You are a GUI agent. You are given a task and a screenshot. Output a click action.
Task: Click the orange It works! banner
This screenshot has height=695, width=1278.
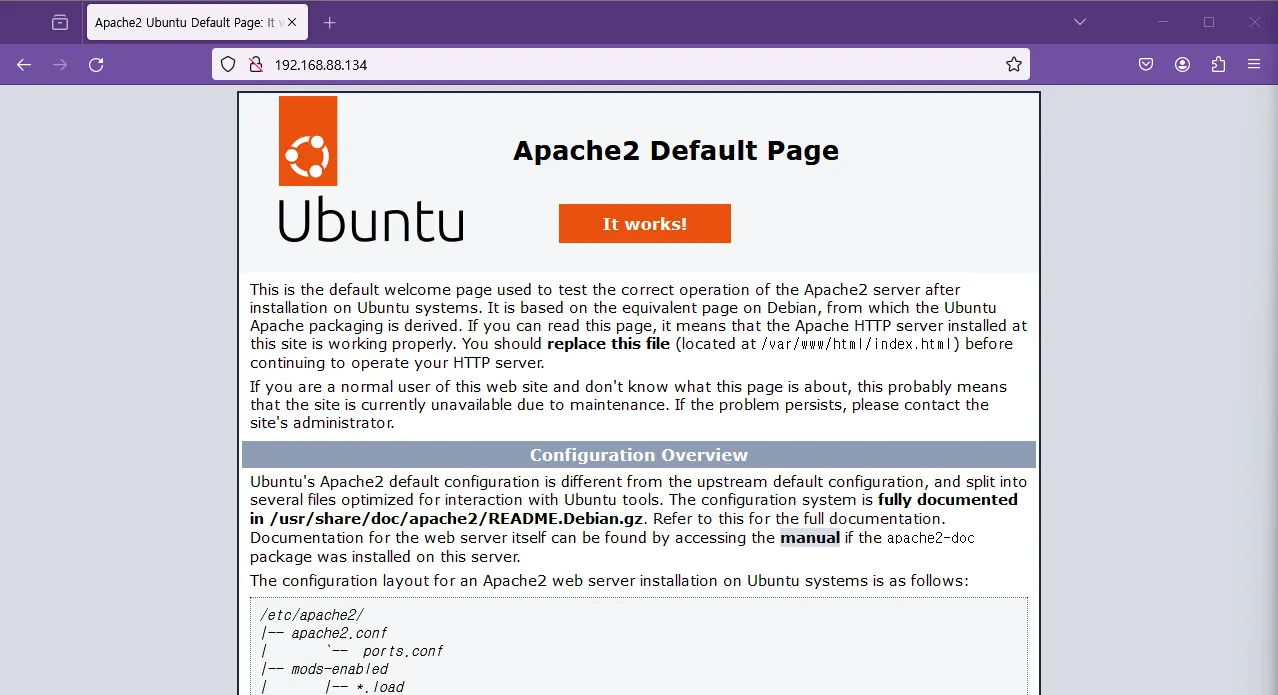pyautogui.click(x=645, y=224)
